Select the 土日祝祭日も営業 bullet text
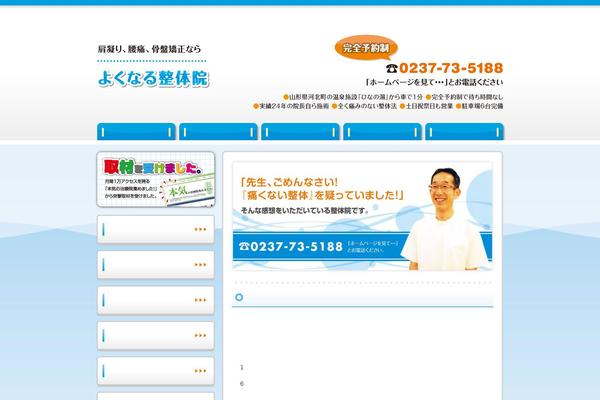The height and width of the screenshot is (400, 600). [x=429, y=106]
